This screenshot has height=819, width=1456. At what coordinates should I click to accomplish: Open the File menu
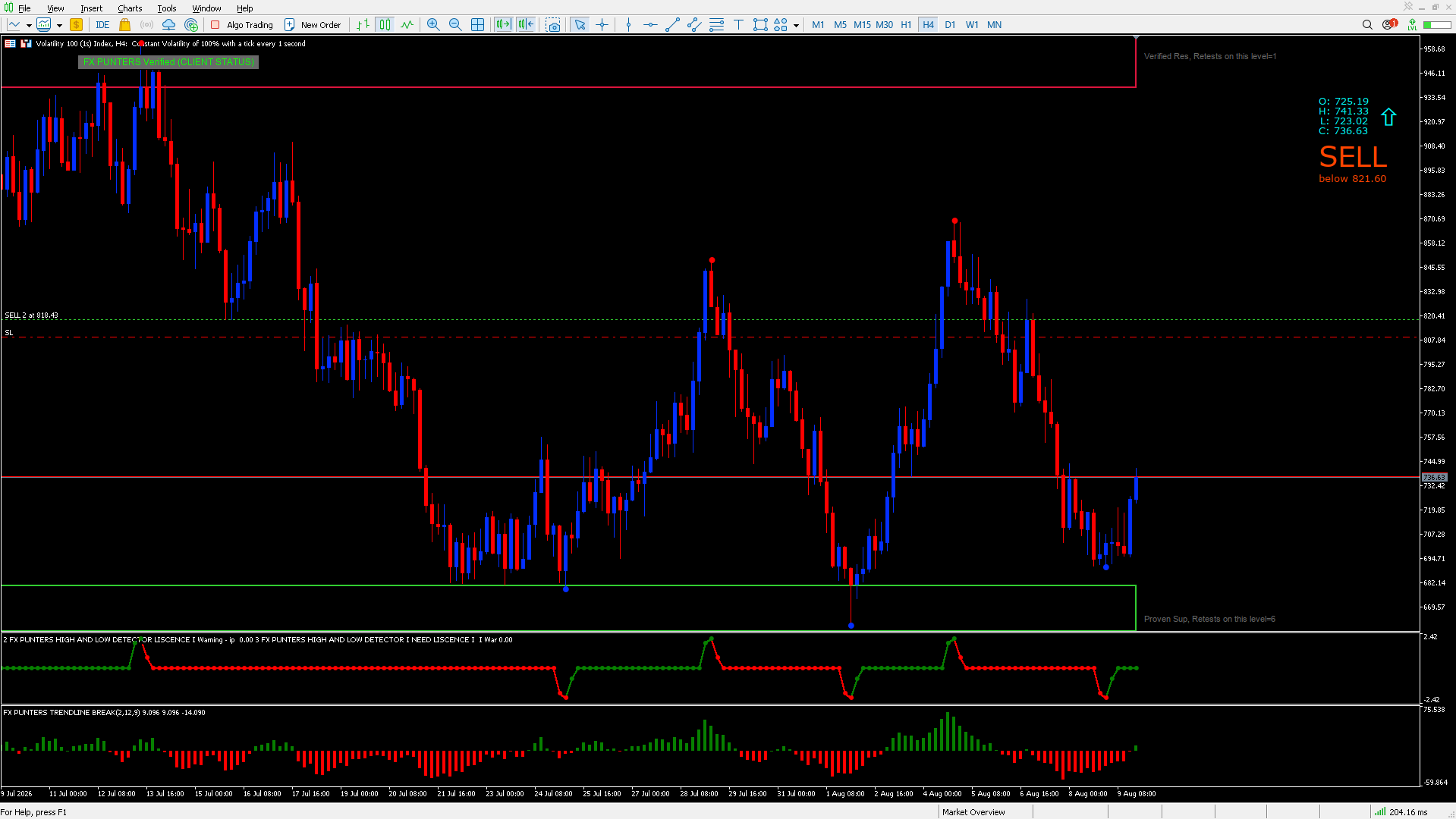[24, 8]
